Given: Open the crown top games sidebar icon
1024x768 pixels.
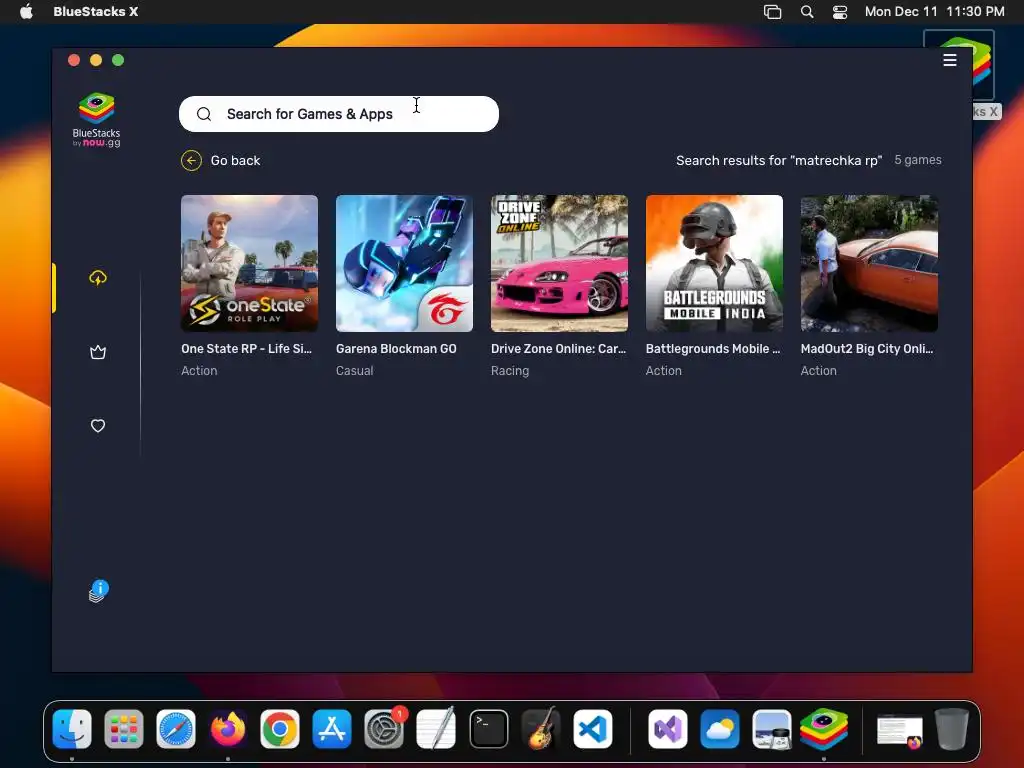Looking at the screenshot, I should [x=98, y=353].
